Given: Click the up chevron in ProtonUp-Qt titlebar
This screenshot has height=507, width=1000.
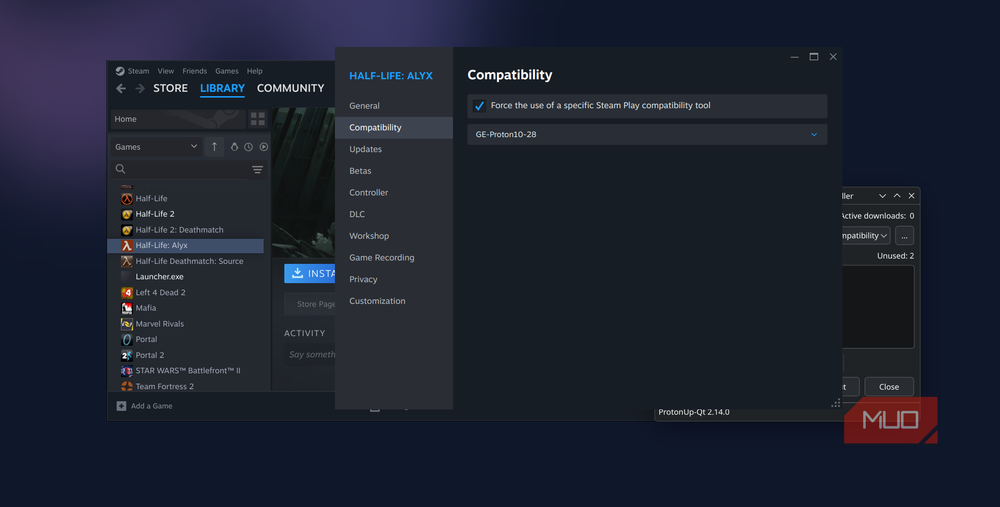Looking at the screenshot, I should [897, 196].
